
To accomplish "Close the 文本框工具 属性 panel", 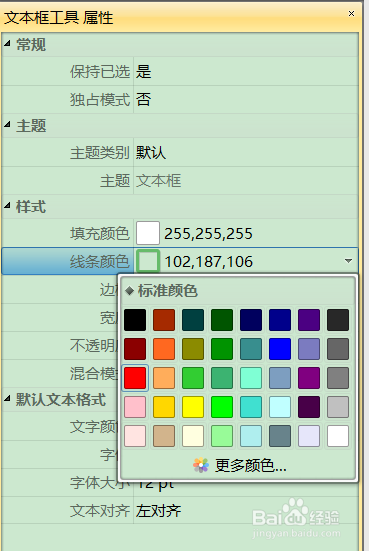I will point(351,13).
